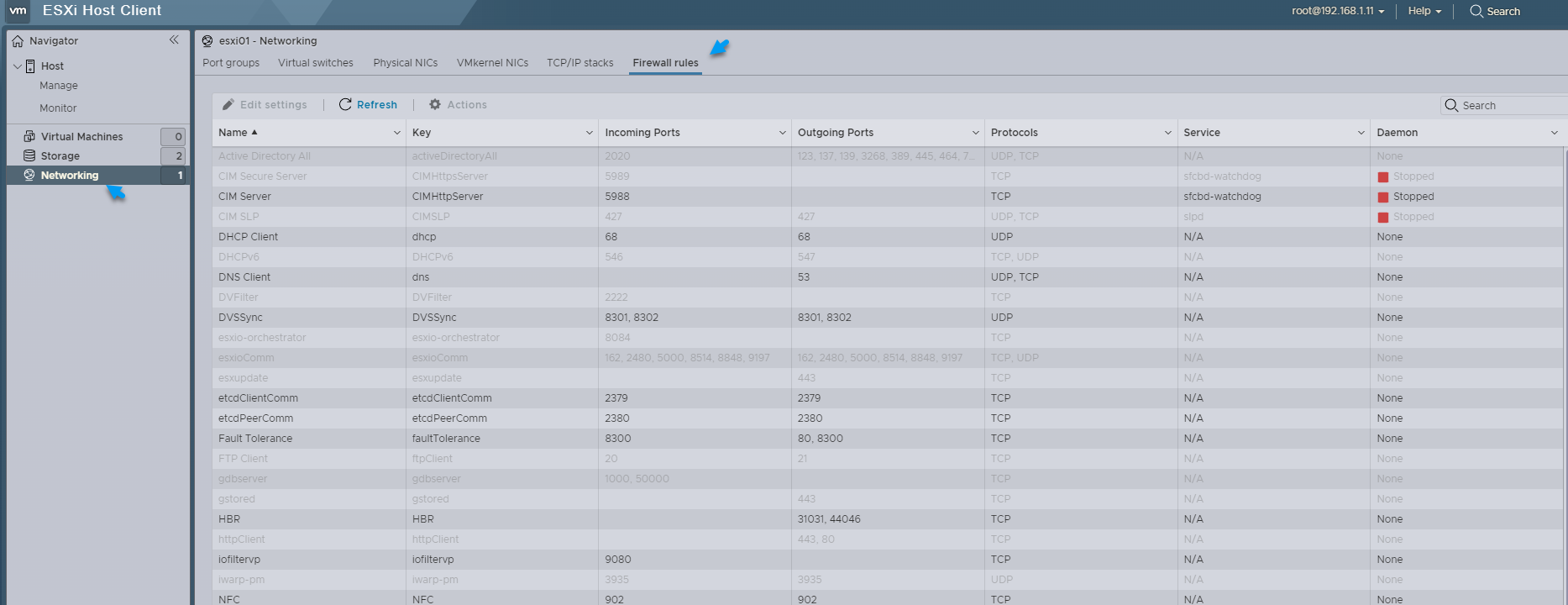
Task: Select the etcdClientComm rule name
Action: click(x=258, y=398)
